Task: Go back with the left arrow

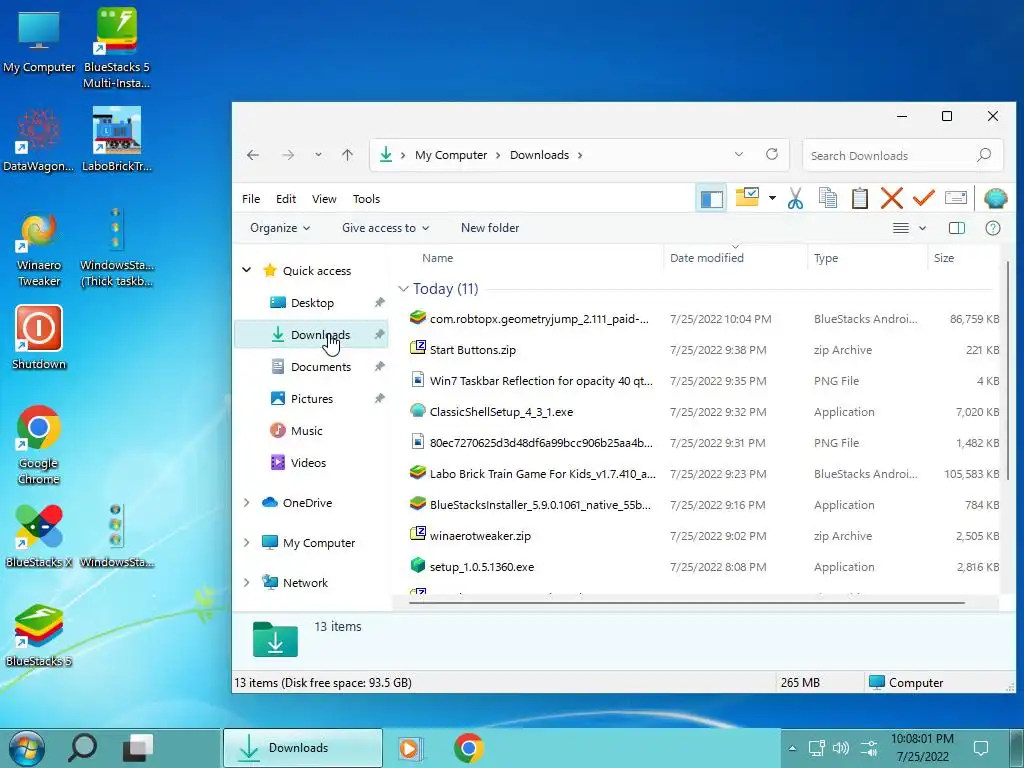Action: tap(253, 155)
